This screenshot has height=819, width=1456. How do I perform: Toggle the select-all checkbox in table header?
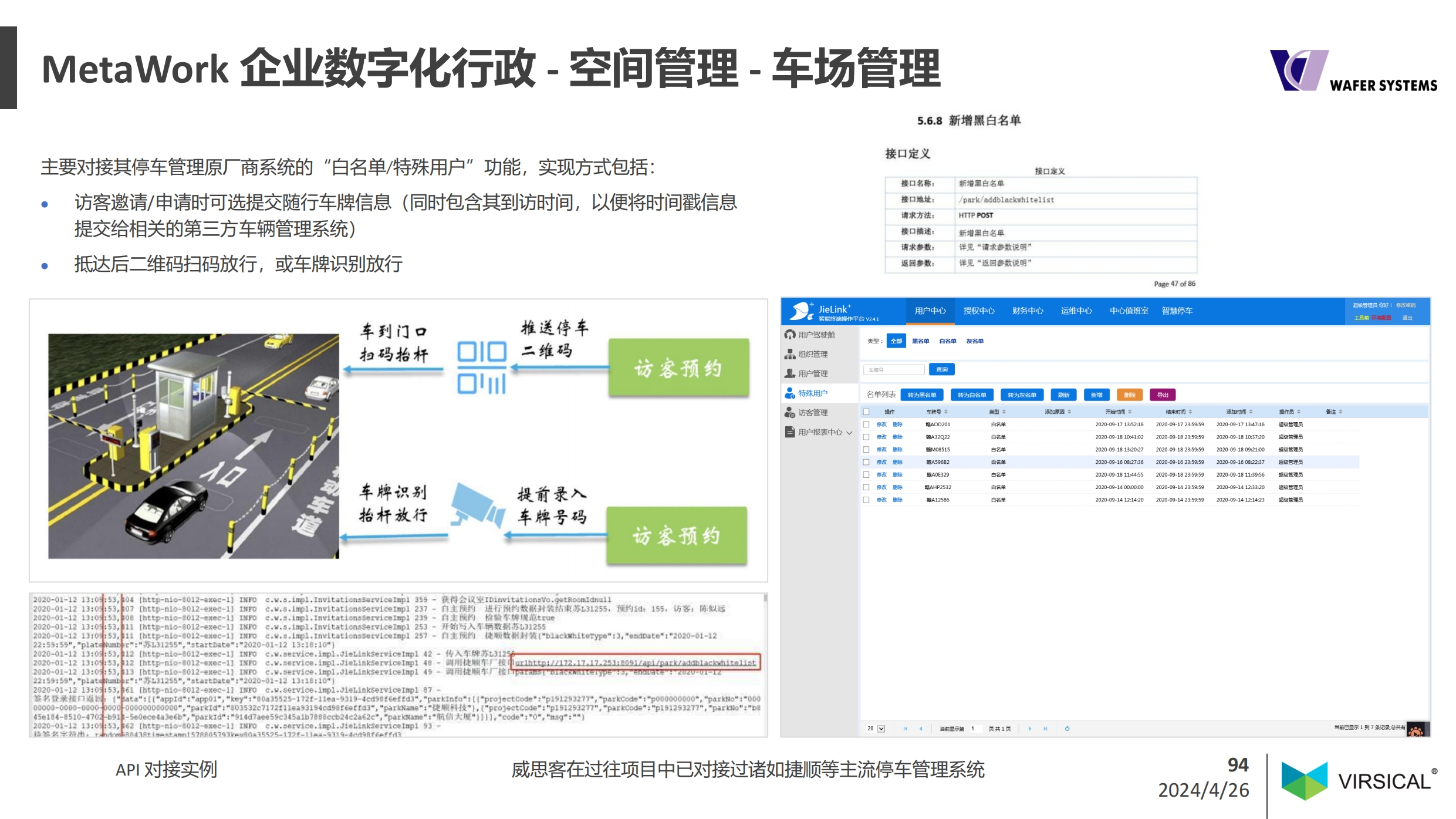click(x=866, y=412)
